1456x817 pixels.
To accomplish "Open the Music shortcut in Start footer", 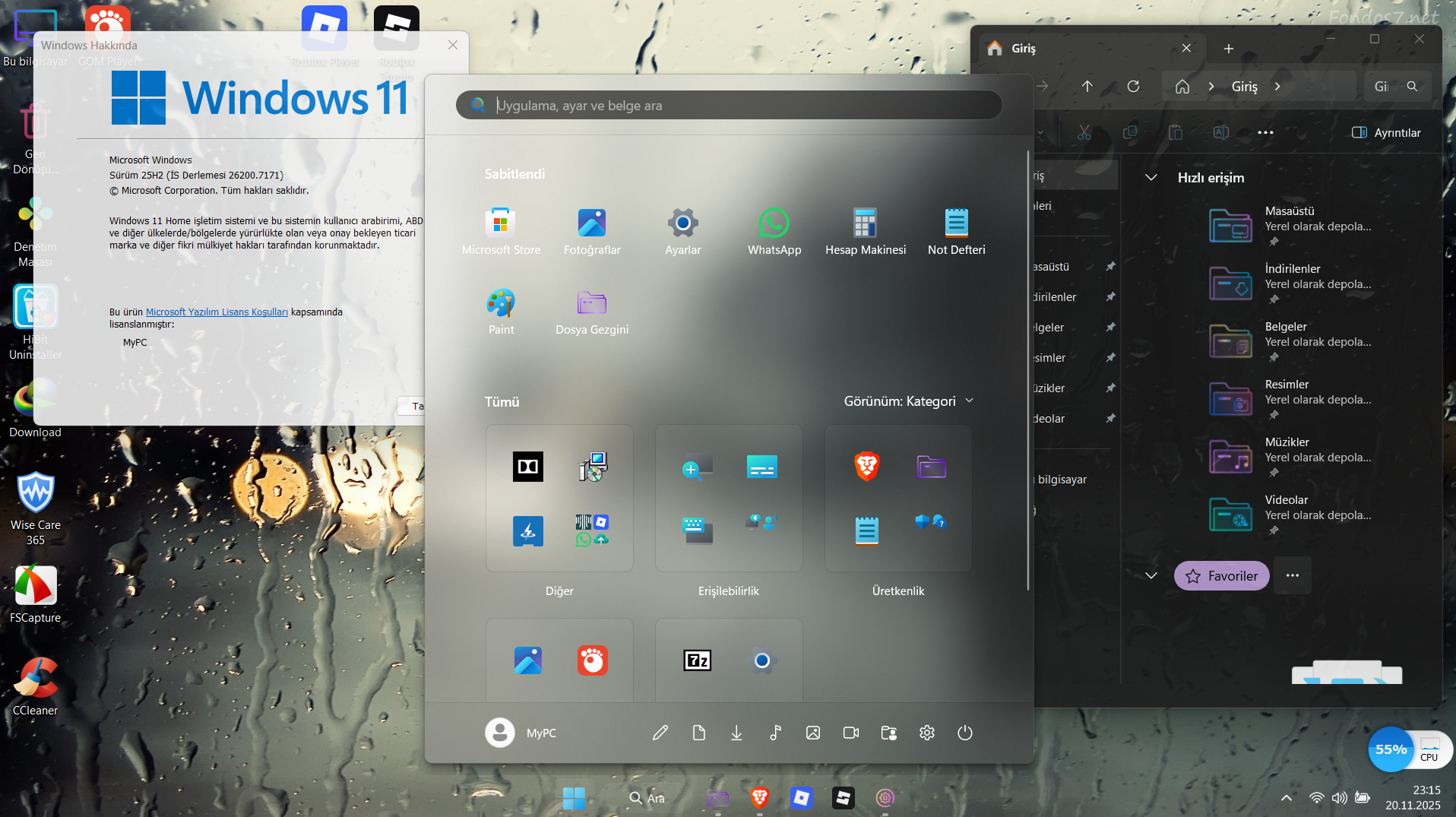I will click(775, 733).
